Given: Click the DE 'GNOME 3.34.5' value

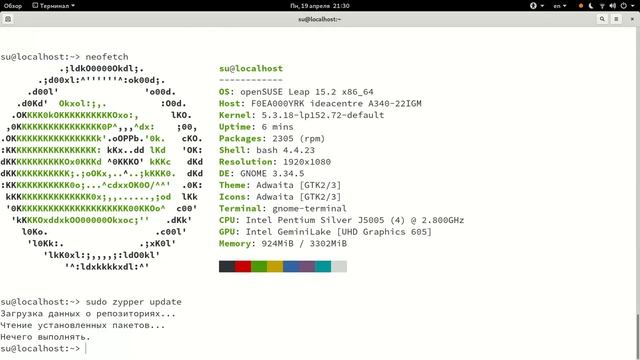Looking at the screenshot, I should [x=272, y=173].
